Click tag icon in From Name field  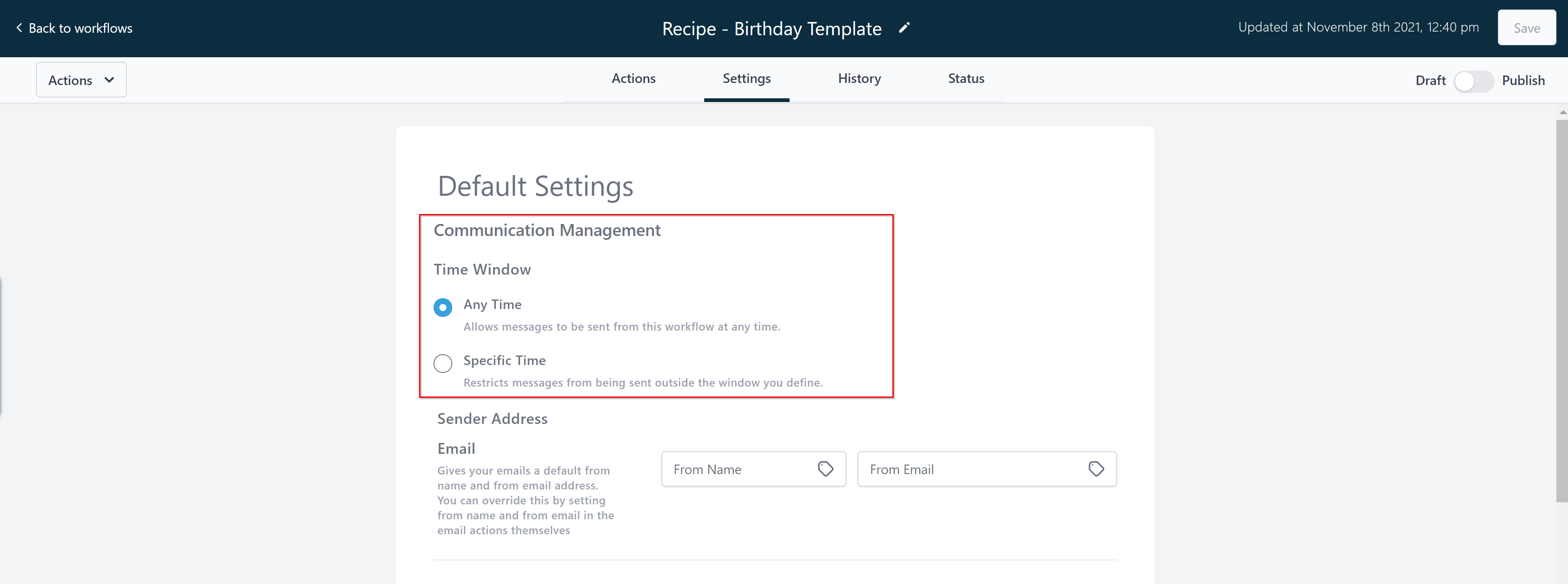point(825,469)
